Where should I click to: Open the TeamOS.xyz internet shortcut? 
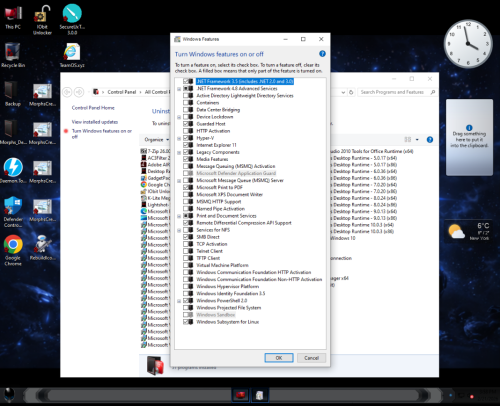pyautogui.click(x=72, y=55)
